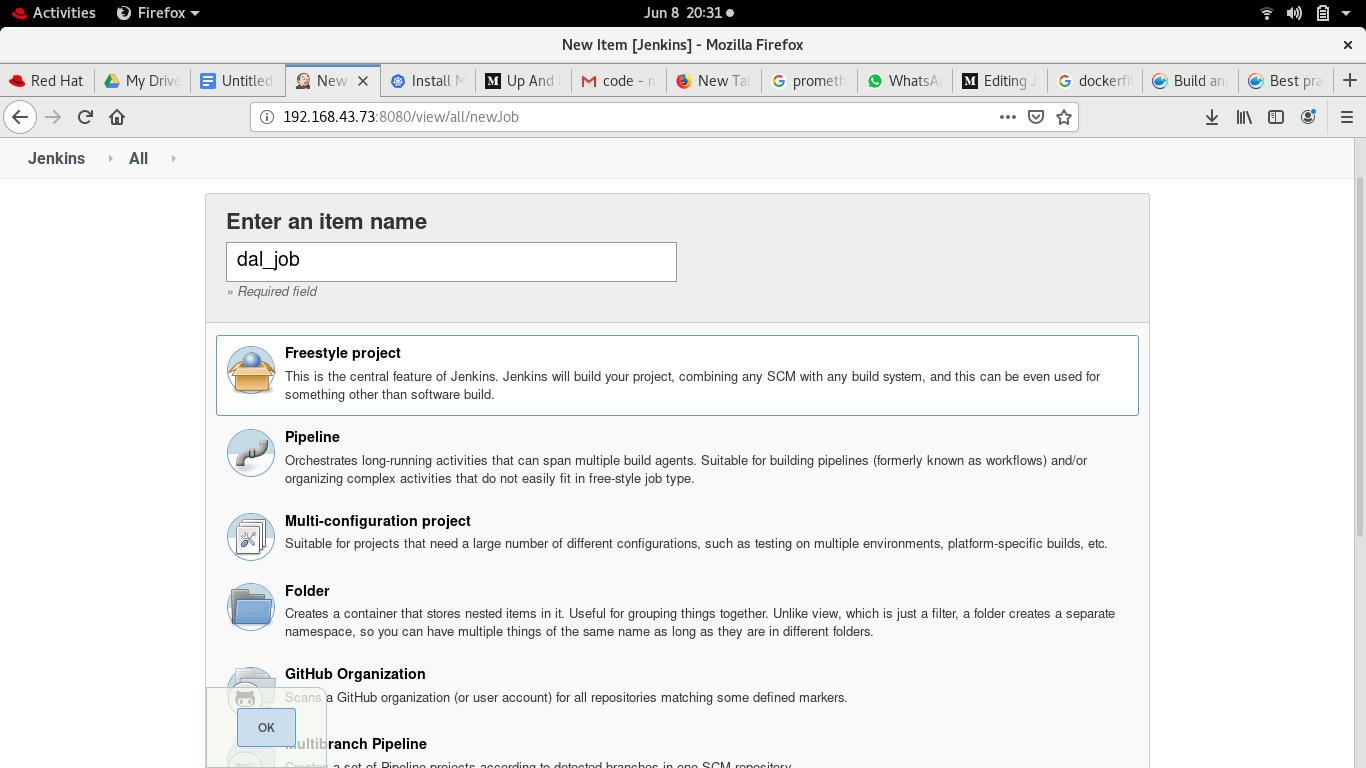Screen dimensions: 1366x768
Task: Switch to the Best pra tab
Action: point(1284,81)
